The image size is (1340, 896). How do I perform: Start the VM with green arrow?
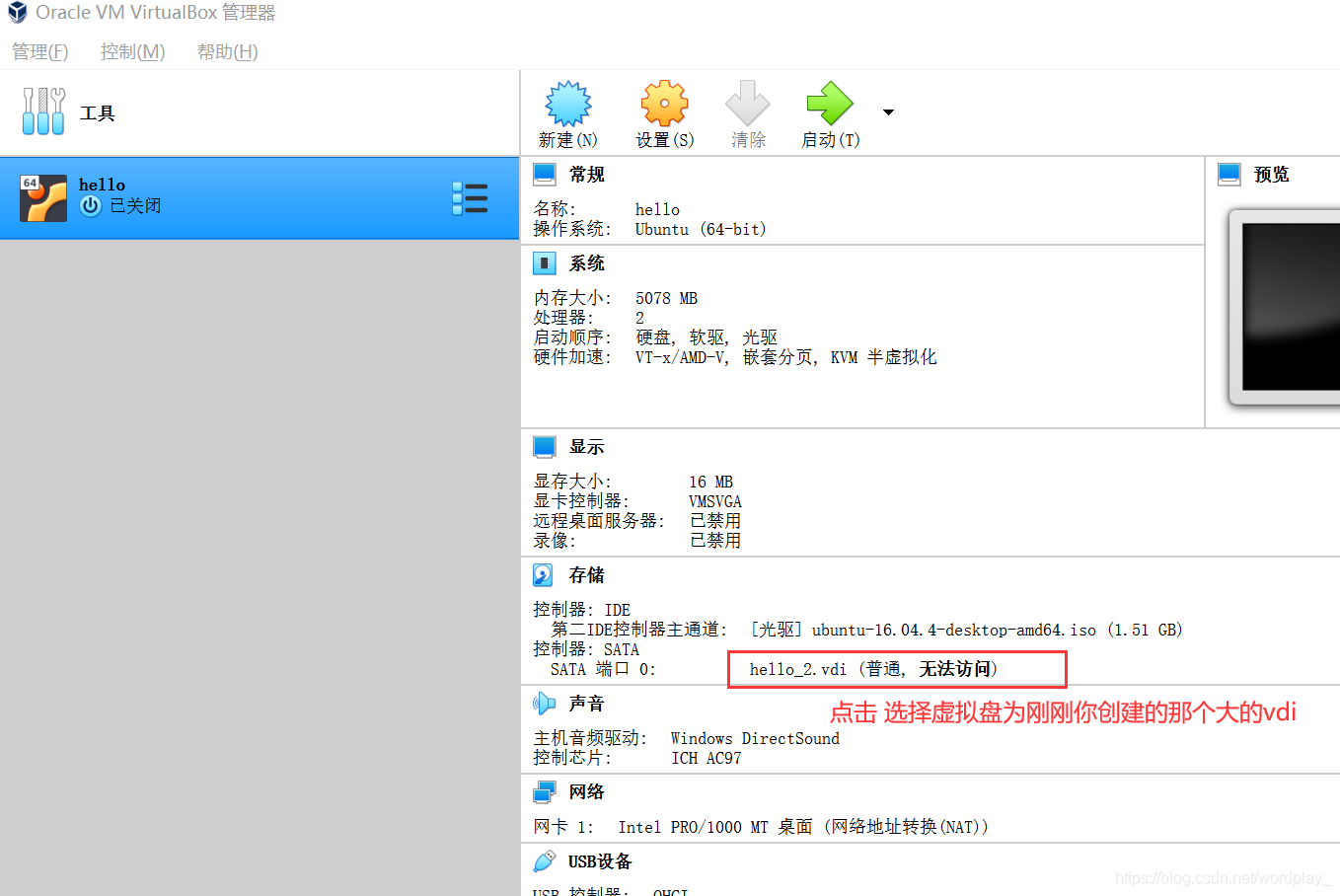pos(830,104)
